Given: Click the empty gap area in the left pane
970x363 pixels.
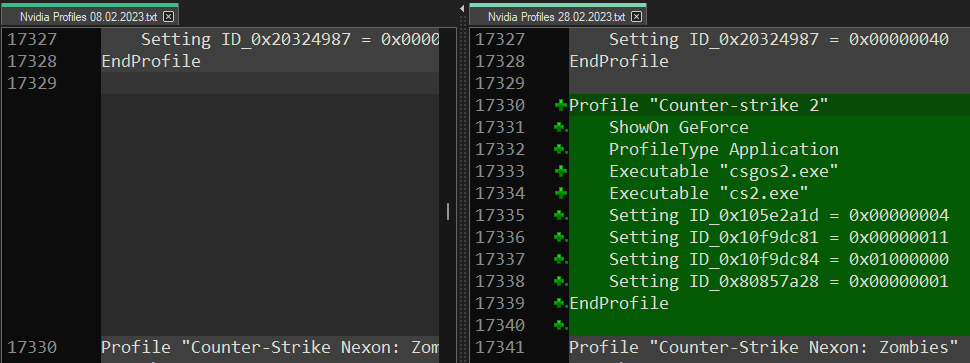Looking at the screenshot, I should (x=270, y=215).
